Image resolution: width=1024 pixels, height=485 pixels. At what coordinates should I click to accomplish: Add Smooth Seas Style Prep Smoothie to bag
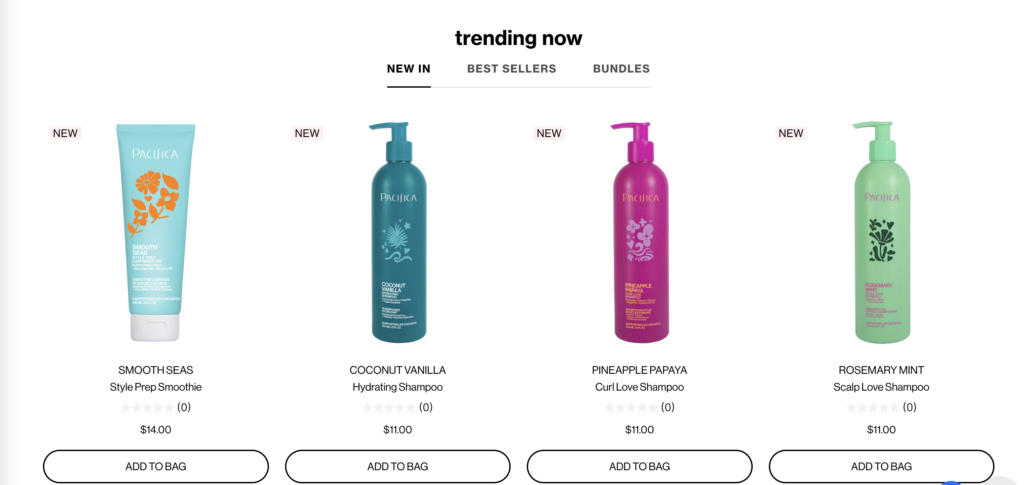[x=156, y=467]
